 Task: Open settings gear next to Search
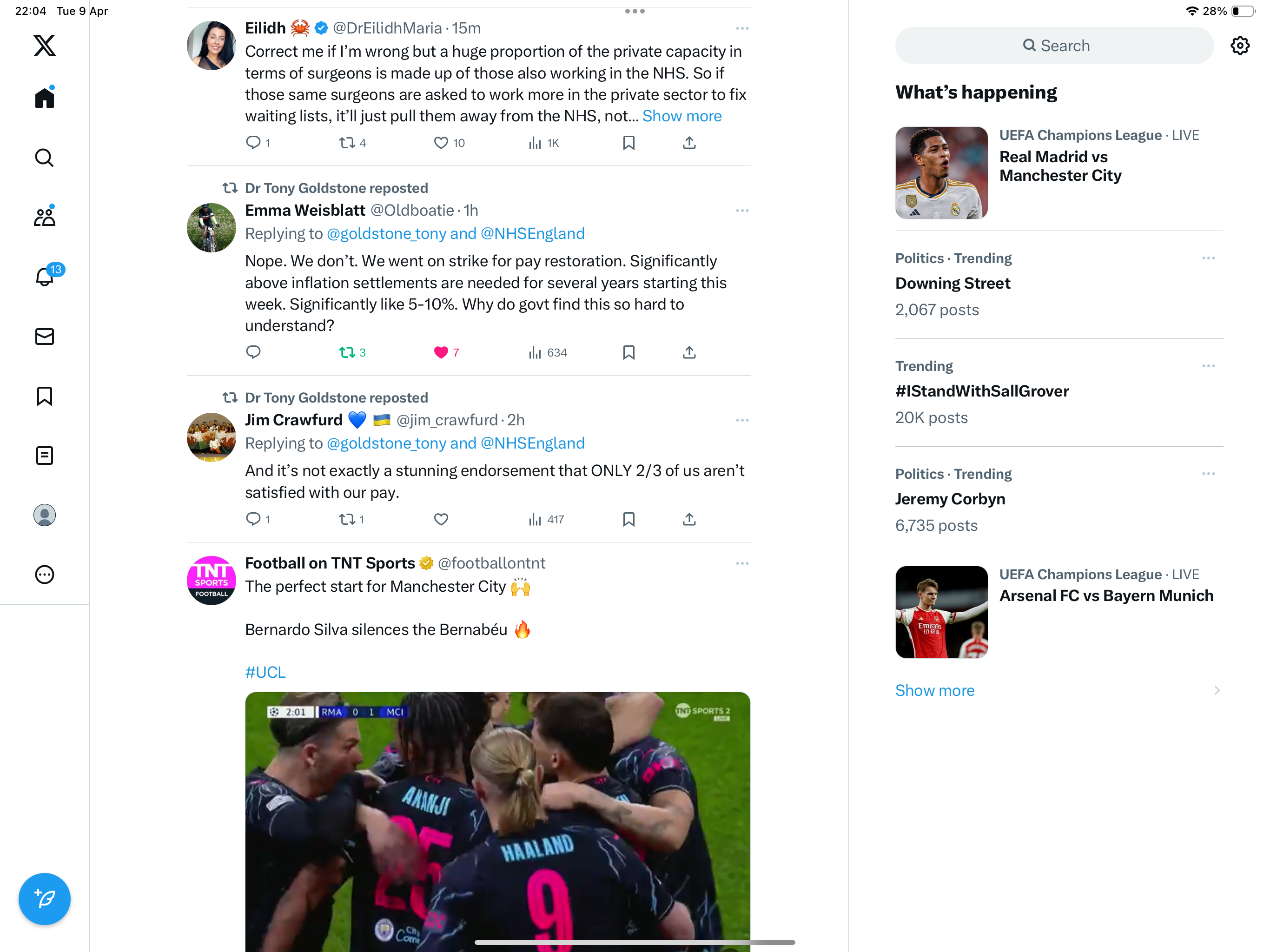point(1240,46)
